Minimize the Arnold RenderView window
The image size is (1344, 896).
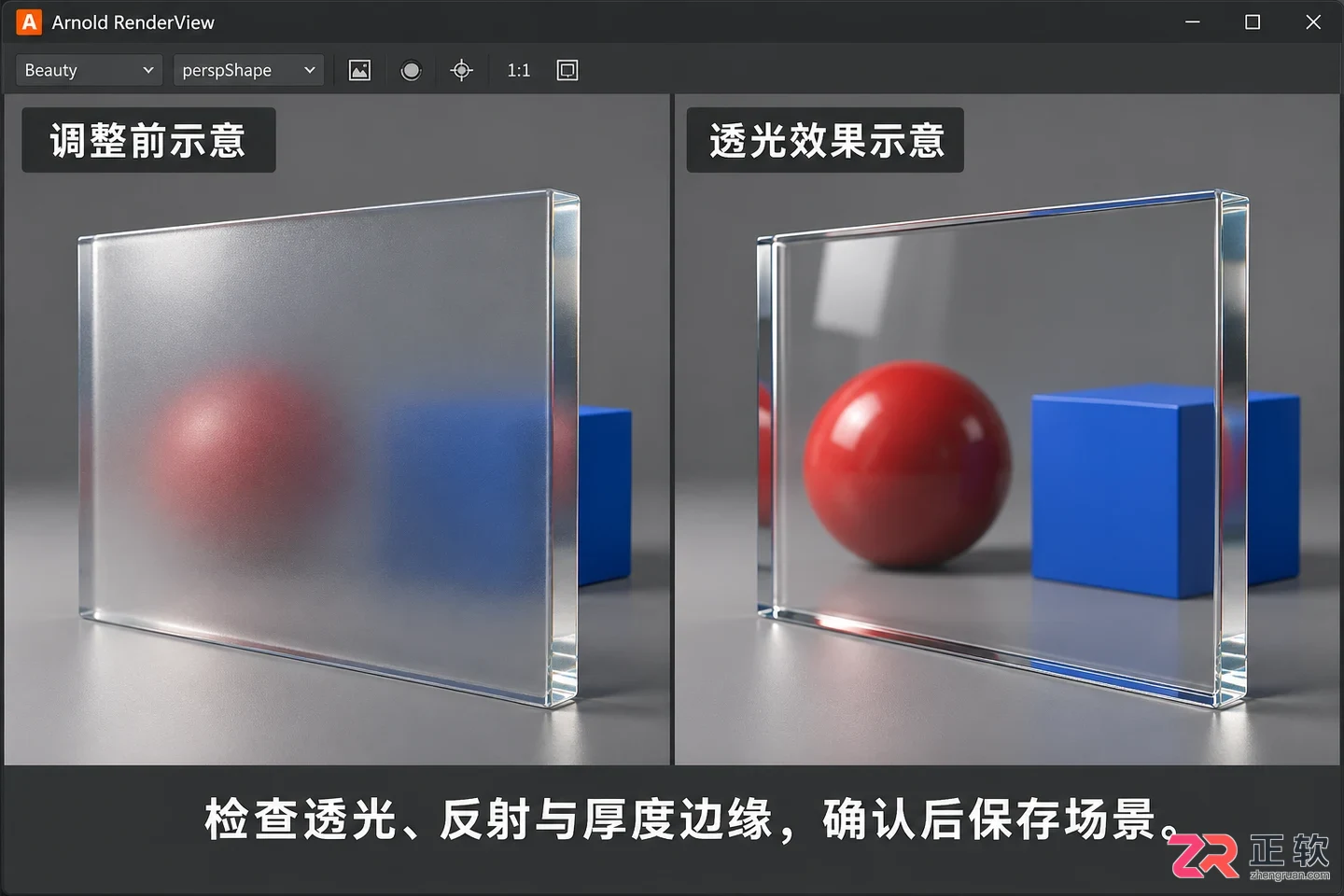(1193, 21)
